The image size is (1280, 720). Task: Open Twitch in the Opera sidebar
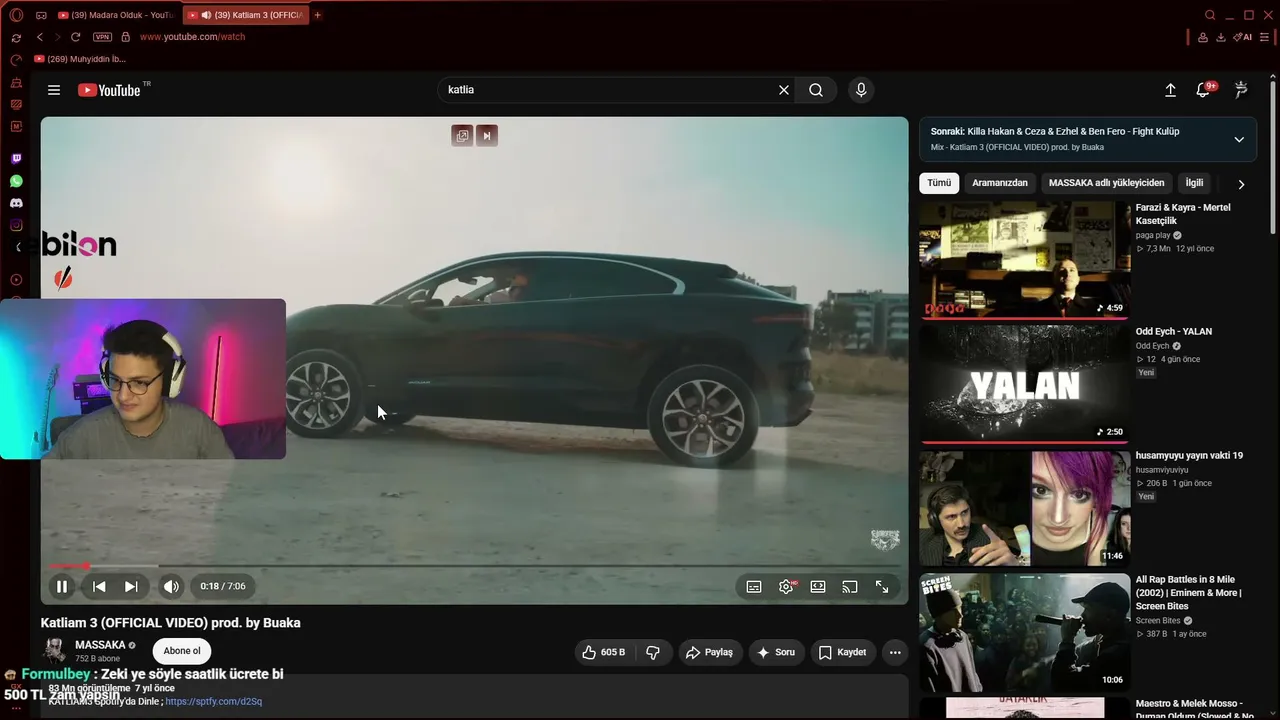(16, 159)
